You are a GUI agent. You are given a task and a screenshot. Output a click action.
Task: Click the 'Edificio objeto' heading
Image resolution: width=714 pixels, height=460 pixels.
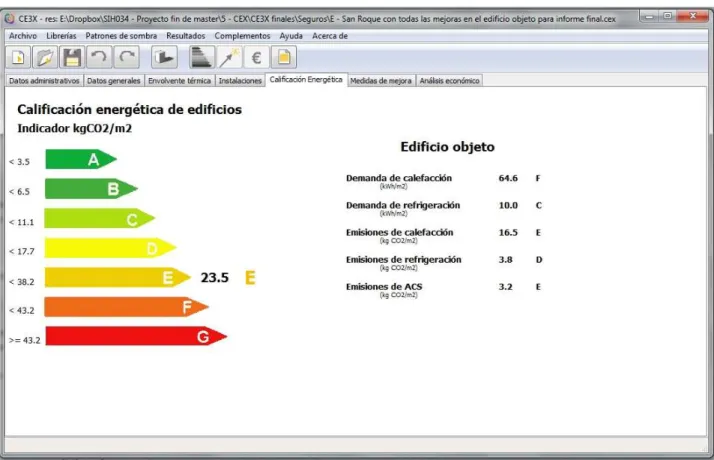(447, 147)
